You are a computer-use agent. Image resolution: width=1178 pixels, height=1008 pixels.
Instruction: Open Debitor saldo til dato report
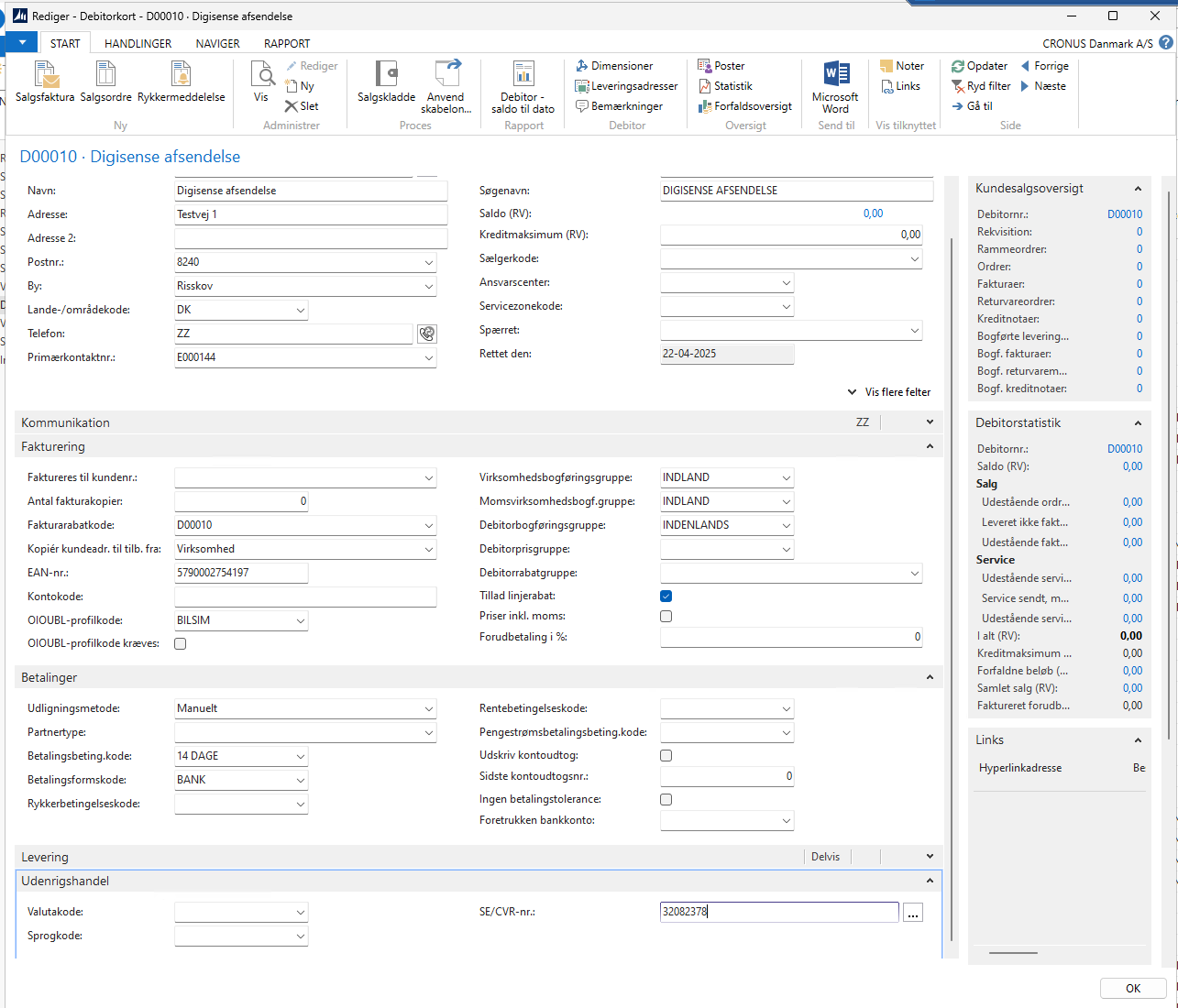pyautogui.click(x=523, y=87)
